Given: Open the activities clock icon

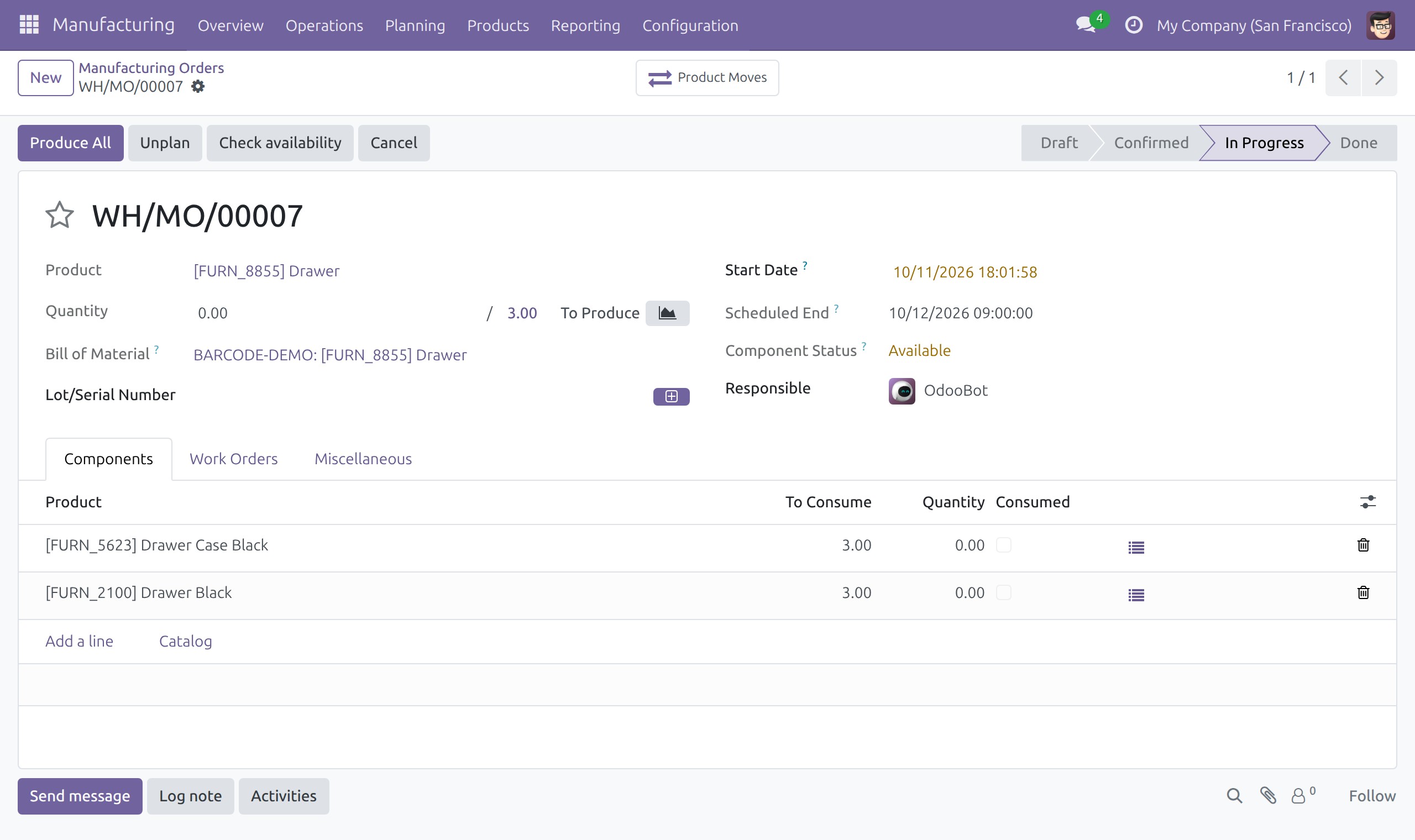Looking at the screenshot, I should [x=1134, y=25].
